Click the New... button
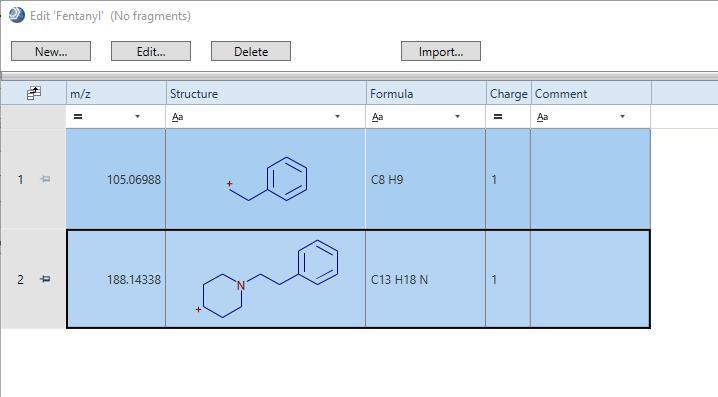The width and height of the screenshot is (718, 397). click(51, 51)
